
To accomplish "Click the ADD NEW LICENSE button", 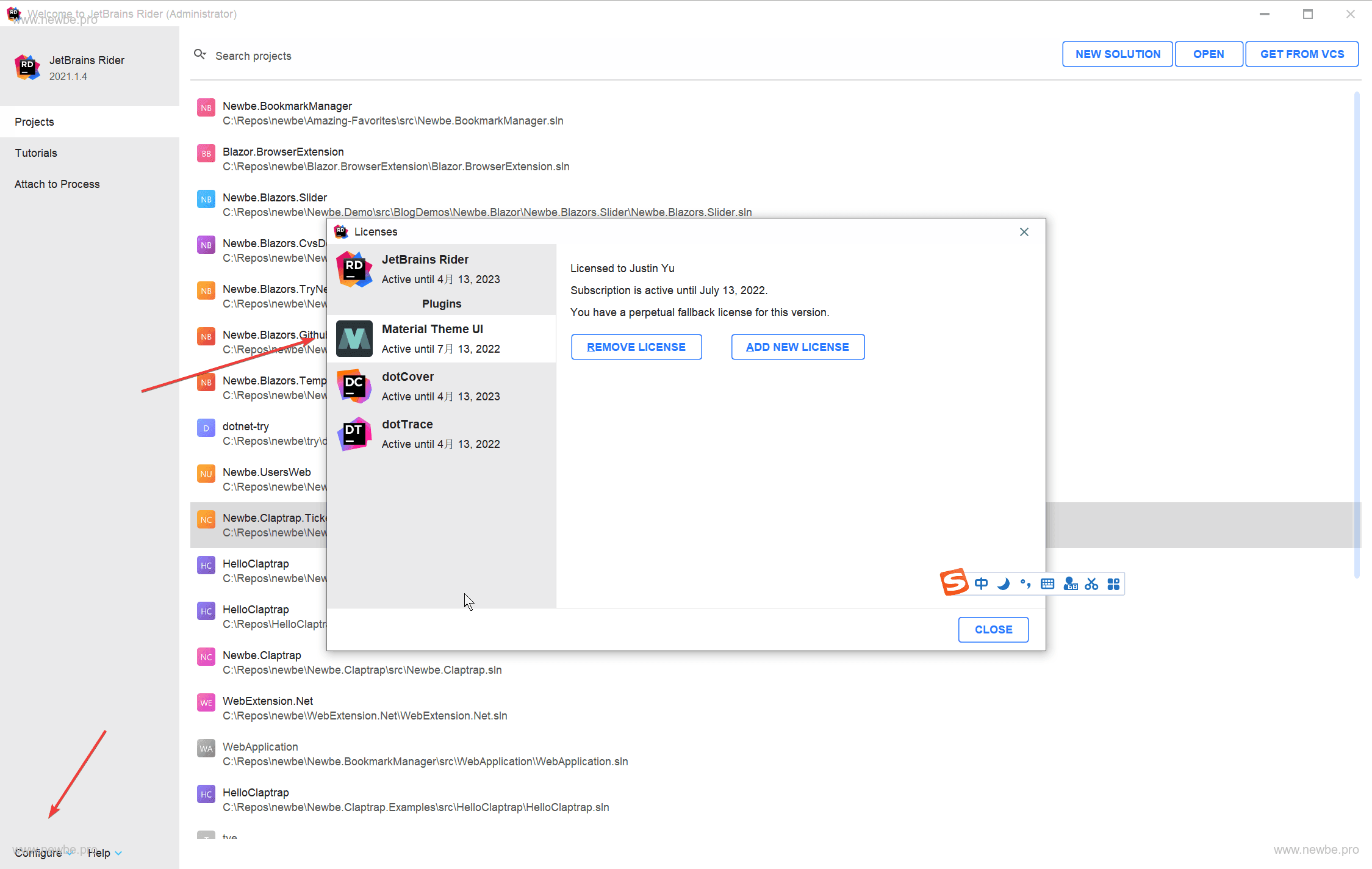I will [797, 347].
